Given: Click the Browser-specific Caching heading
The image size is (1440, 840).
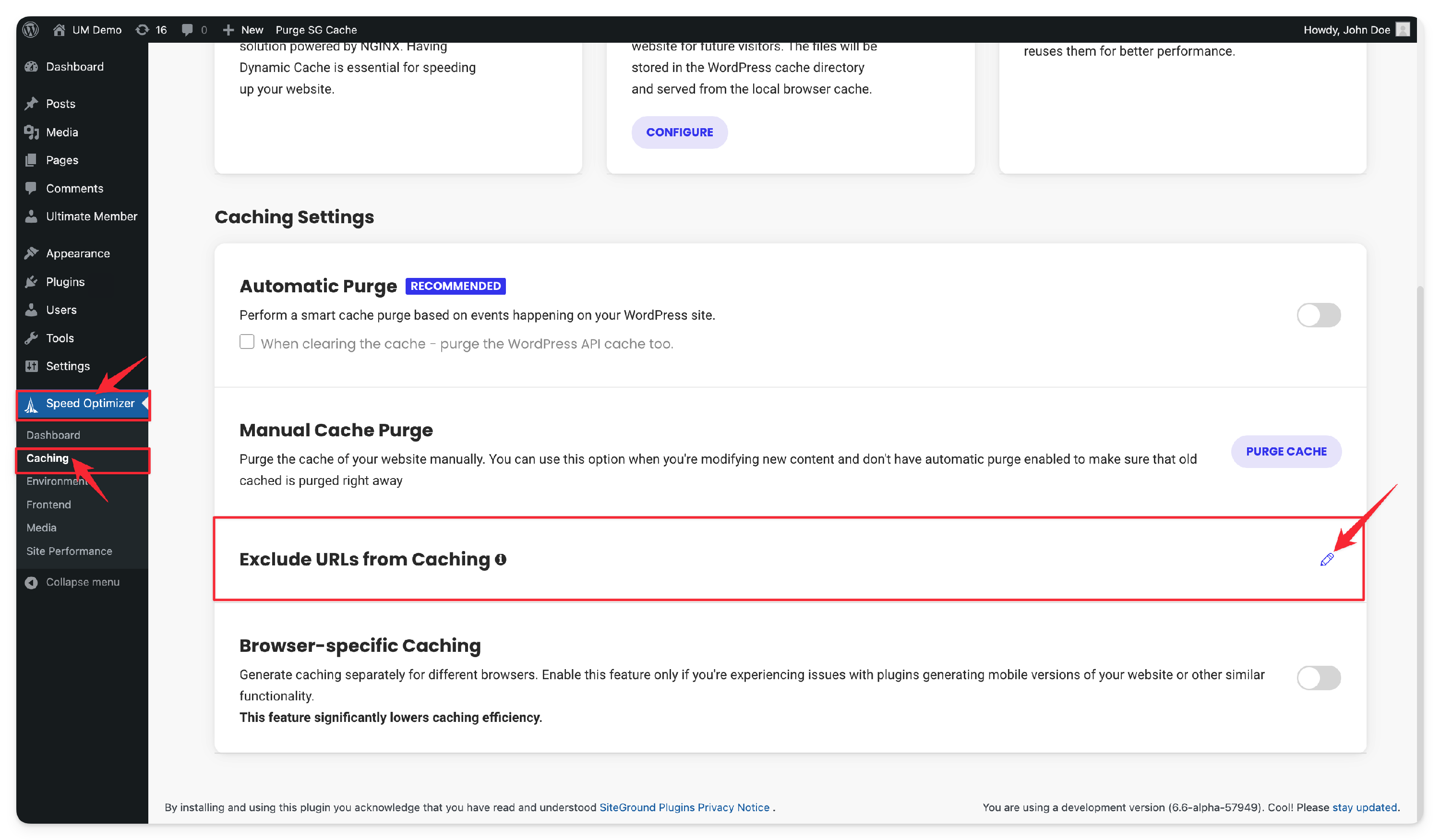Looking at the screenshot, I should (360, 646).
